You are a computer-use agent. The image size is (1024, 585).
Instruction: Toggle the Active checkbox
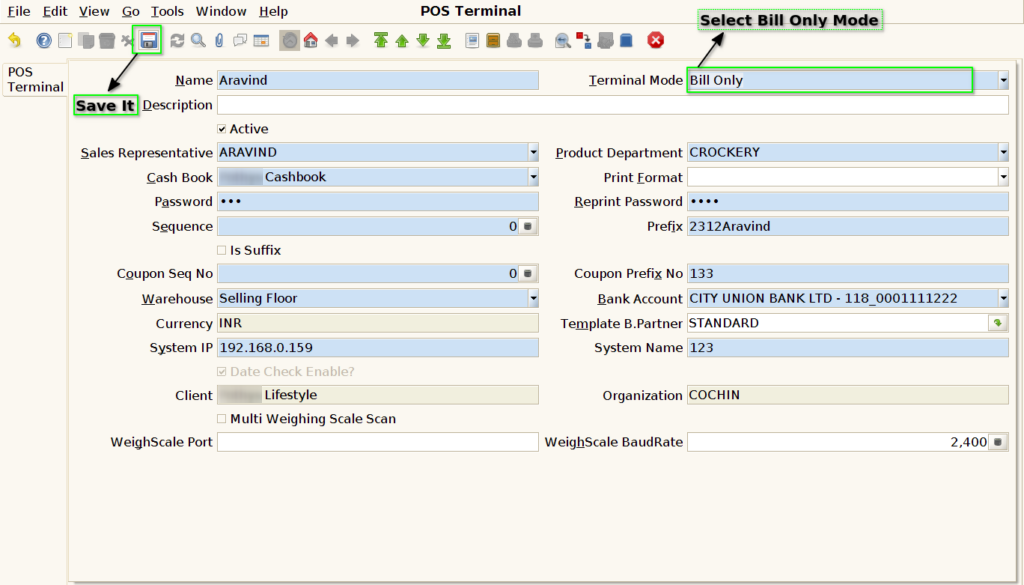point(222,129)
